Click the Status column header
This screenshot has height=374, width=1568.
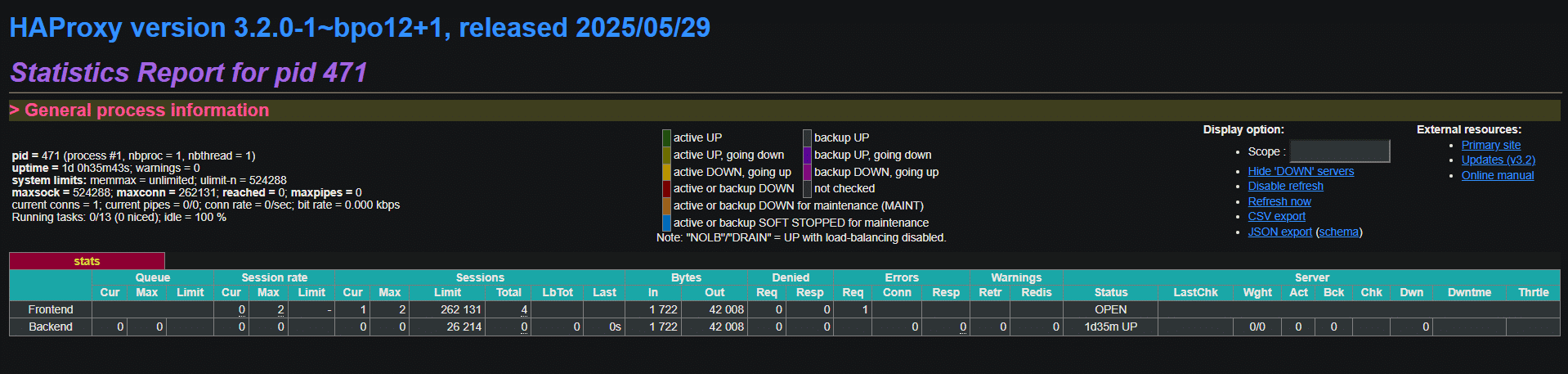(x=1110, y=292)
